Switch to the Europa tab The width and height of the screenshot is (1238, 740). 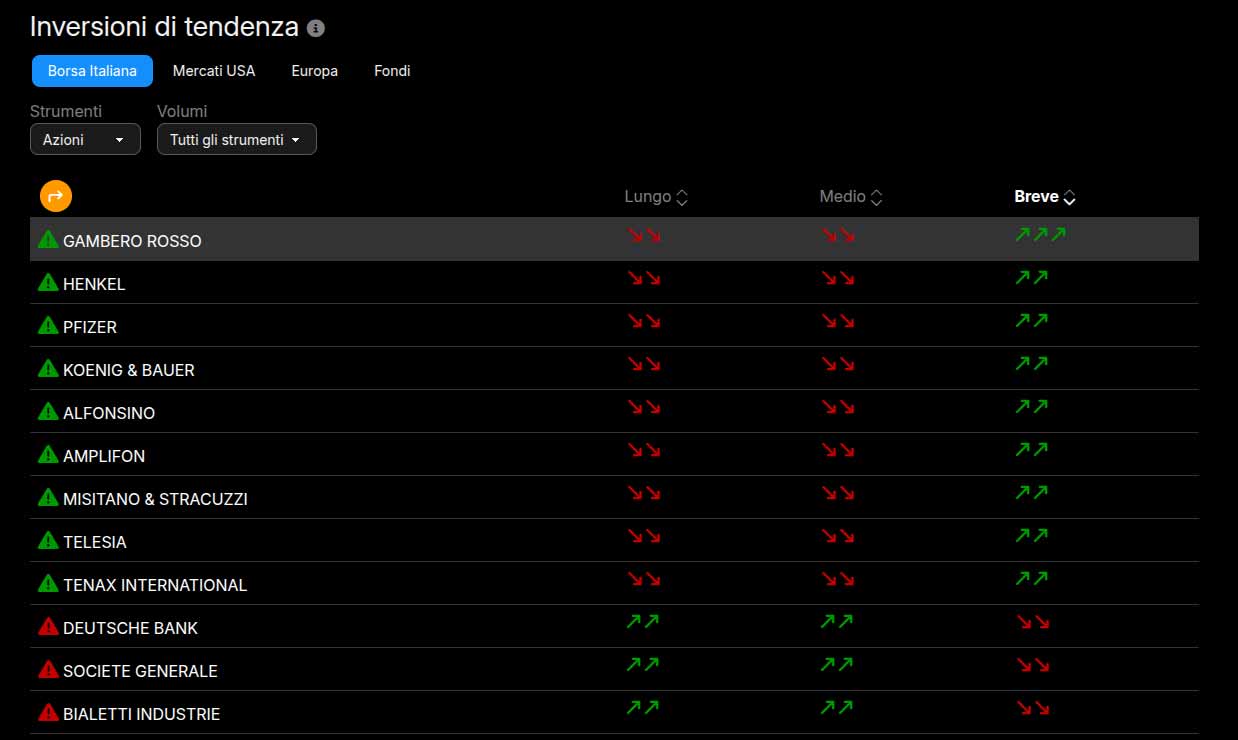point(314,71)
